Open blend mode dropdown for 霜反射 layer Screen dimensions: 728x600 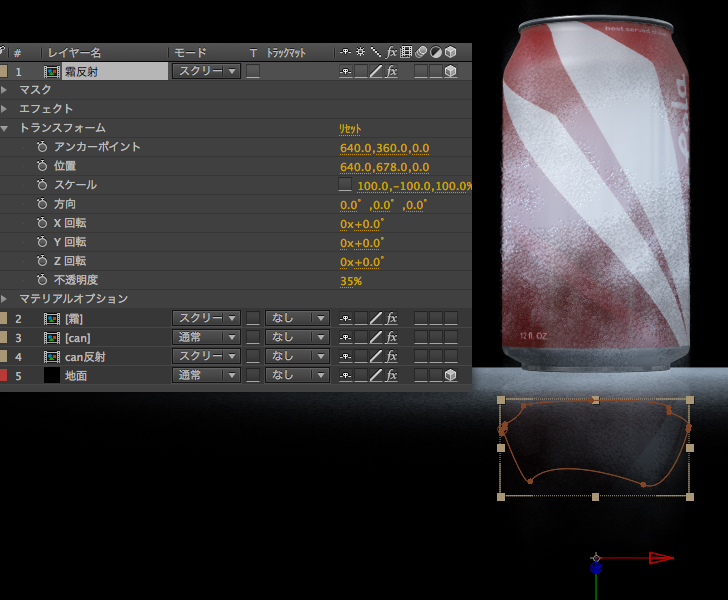(206, 71)
